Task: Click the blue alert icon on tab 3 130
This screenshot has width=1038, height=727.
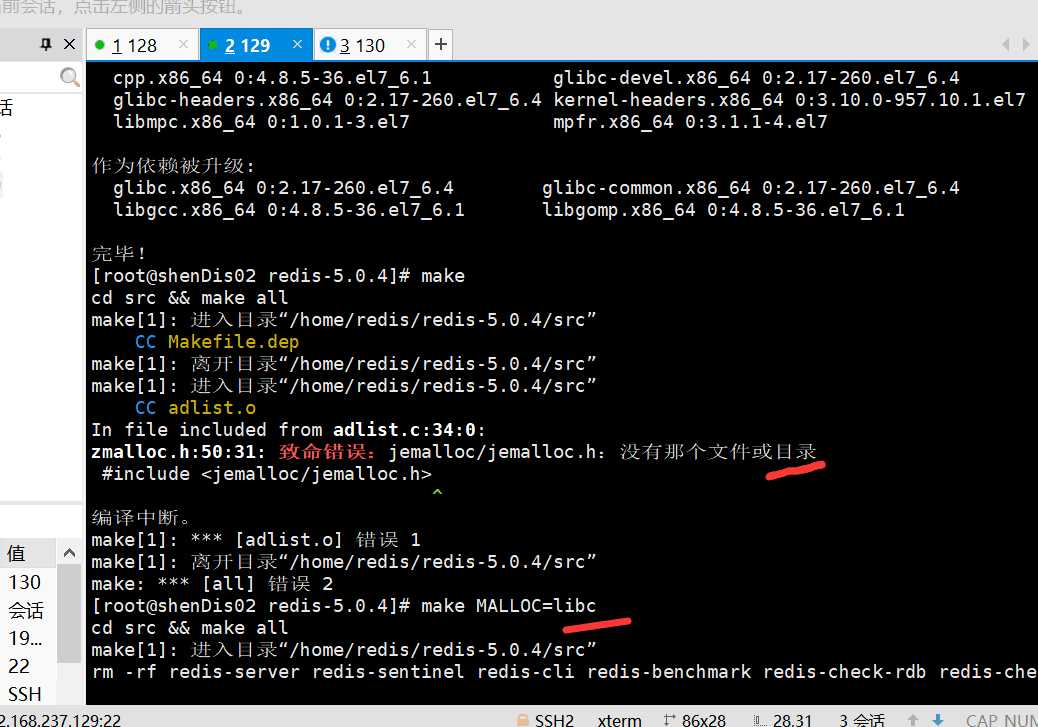Action: pyautogui.click(x=328, y=44)
